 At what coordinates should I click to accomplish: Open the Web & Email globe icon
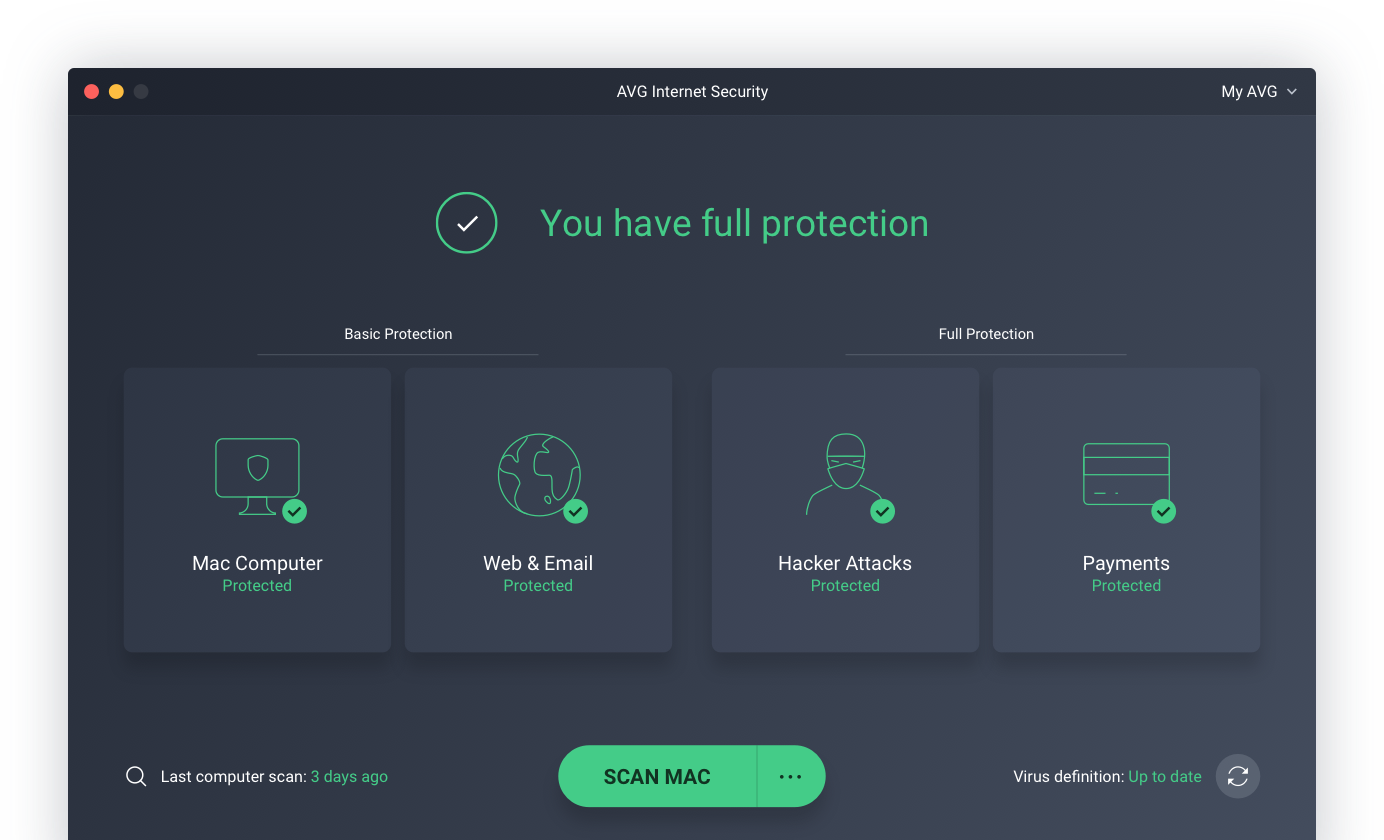538,475
